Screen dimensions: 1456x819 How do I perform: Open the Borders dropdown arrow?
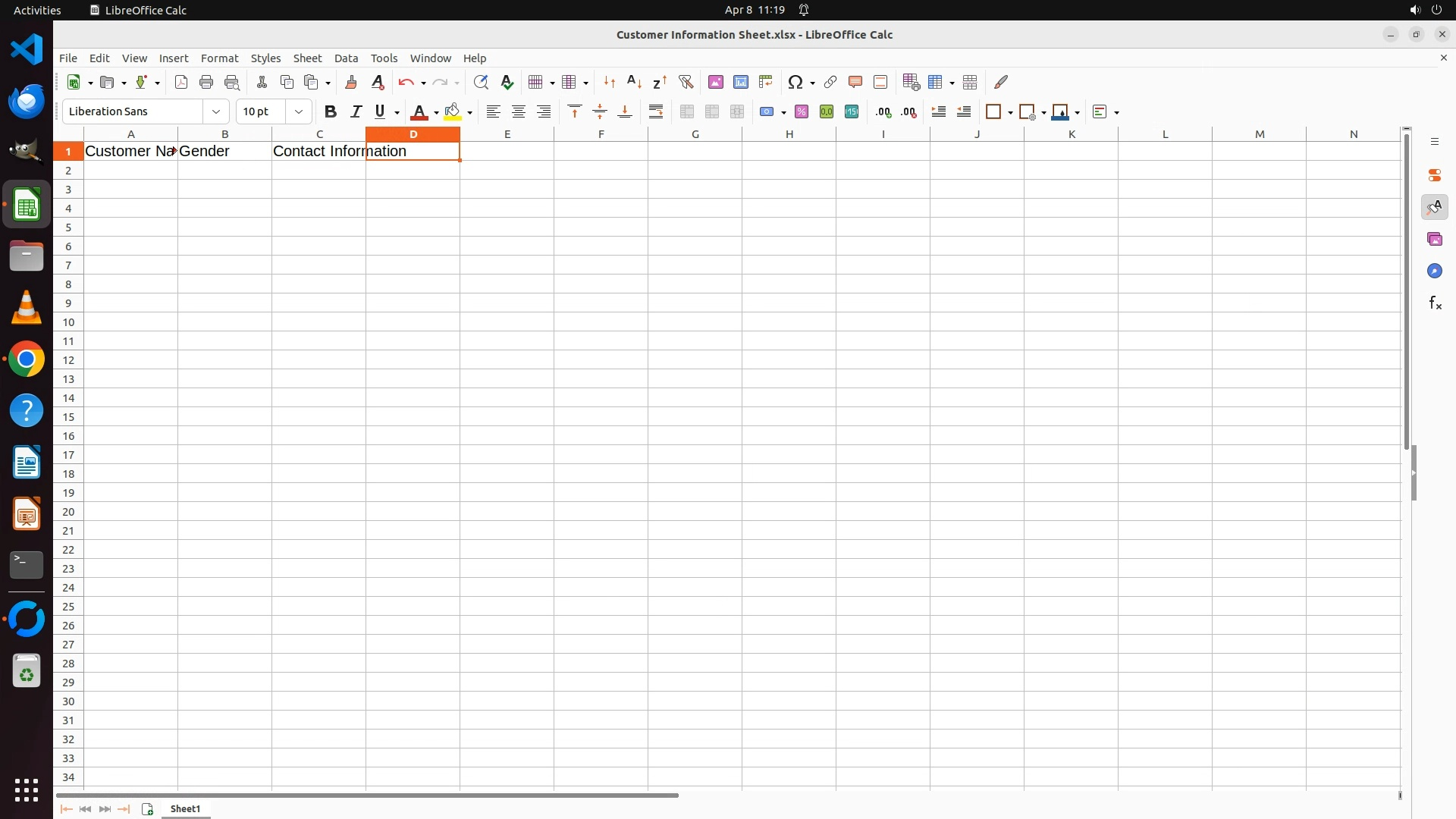[x=1010, y=112]
